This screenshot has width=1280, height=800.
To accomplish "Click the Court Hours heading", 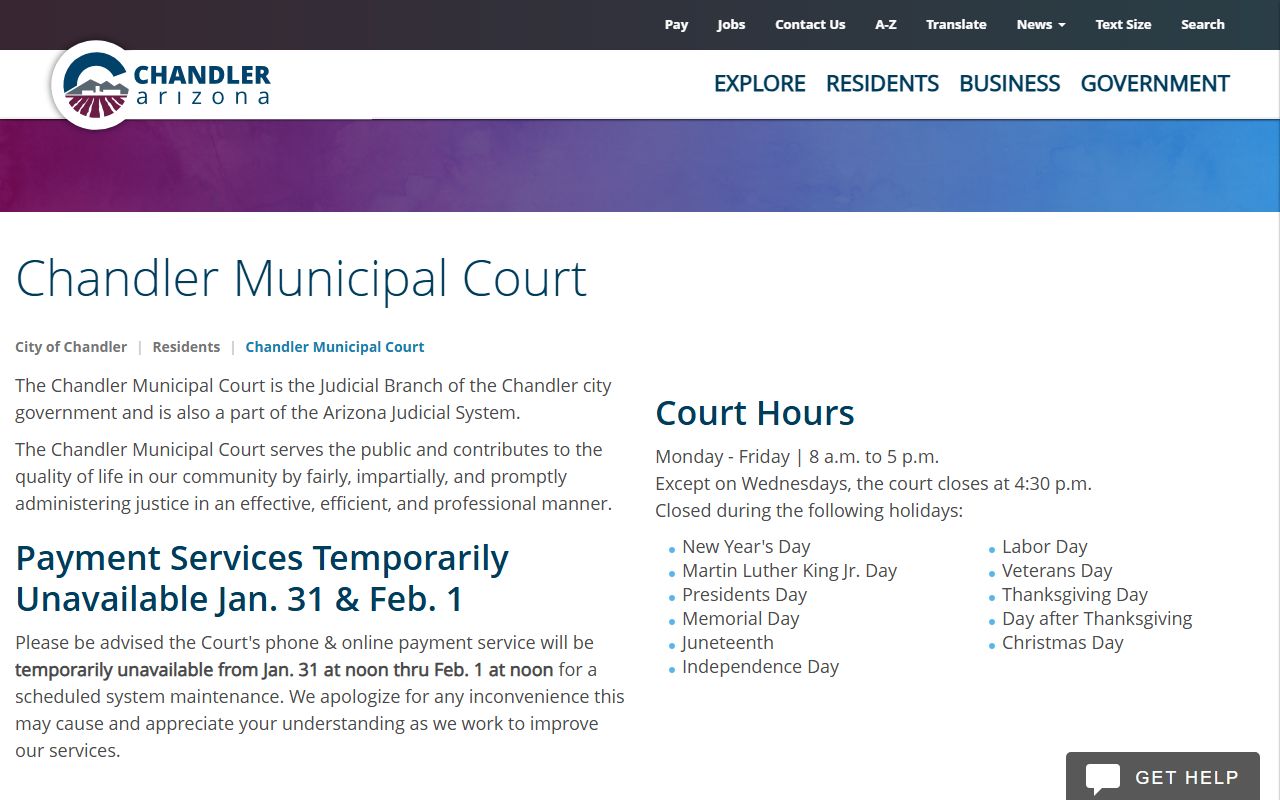I will pyautogui.click(x=755, y=413).
